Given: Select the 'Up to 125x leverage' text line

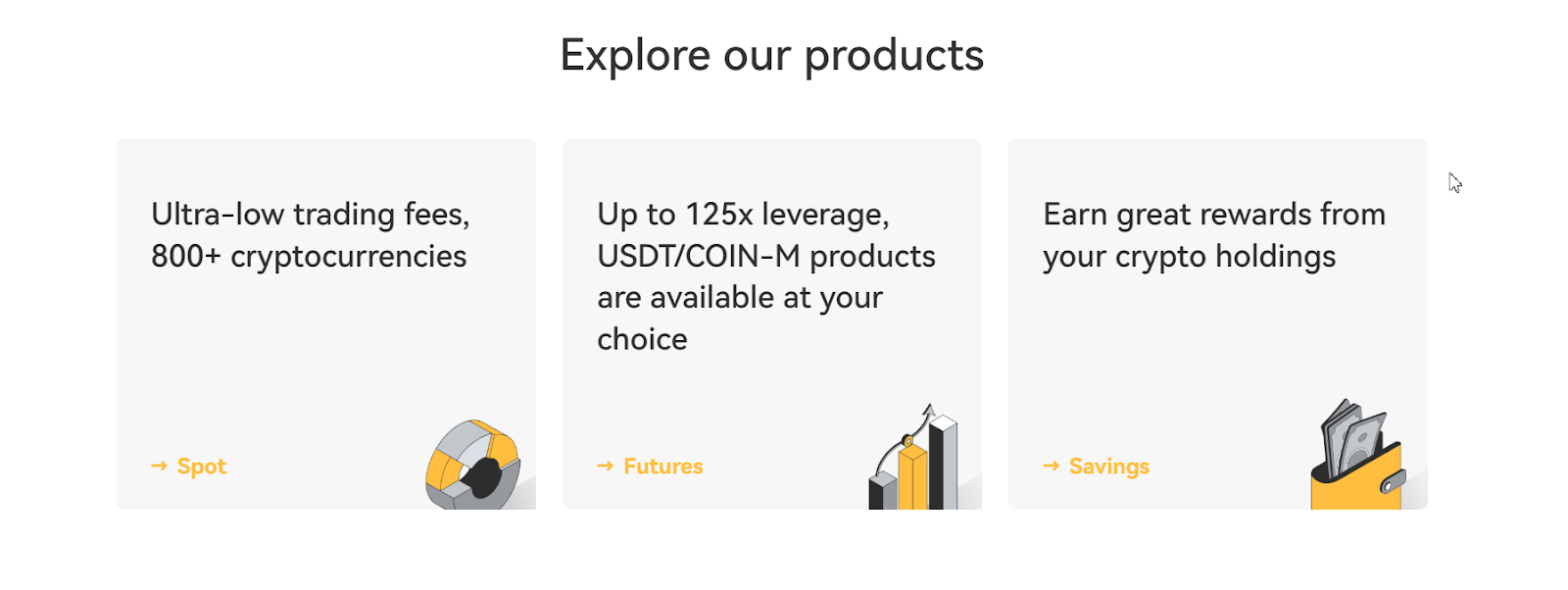Looking at the screenshot, I should coord(744,215).
